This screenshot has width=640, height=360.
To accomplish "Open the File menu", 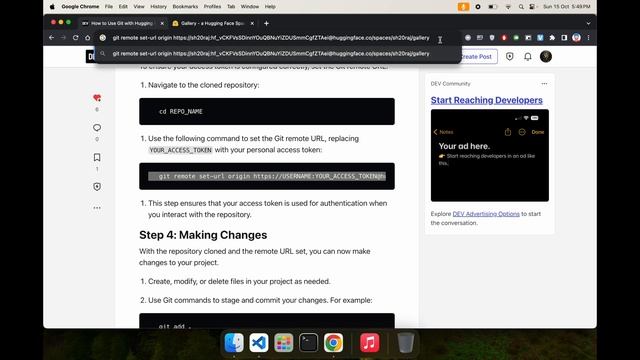I will click(x=109, y=7).
